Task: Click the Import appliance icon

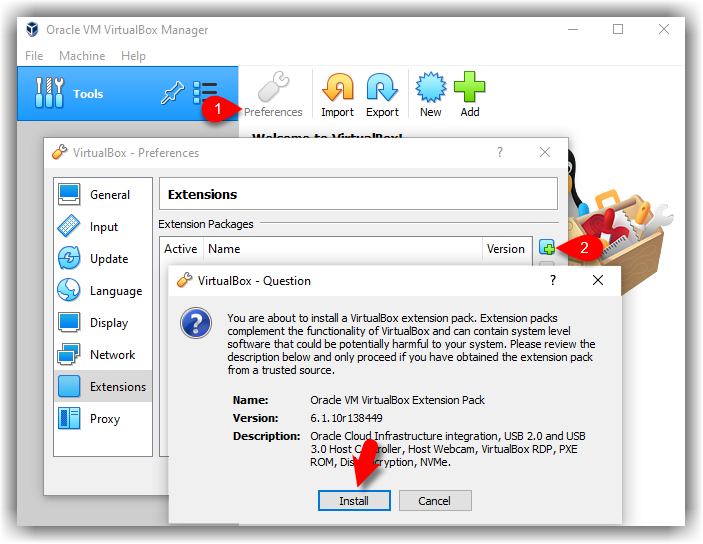Action: pyautogui.click(x=337, y=94)
